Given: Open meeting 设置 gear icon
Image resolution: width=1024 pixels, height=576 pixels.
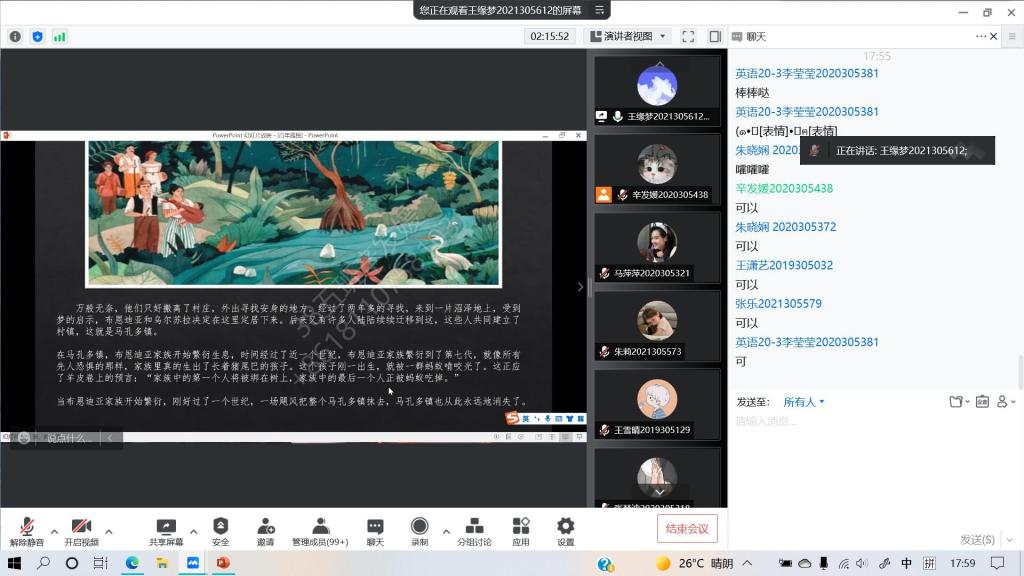Looking at the screenshot, I should [566, 530].
